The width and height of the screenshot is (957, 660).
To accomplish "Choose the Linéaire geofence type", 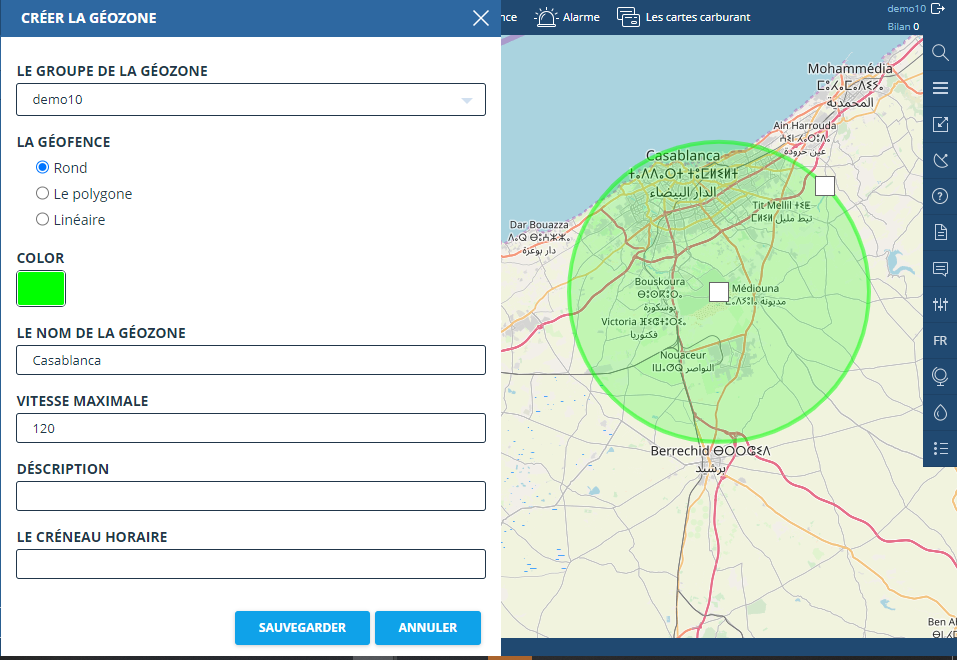I will [43, 219].
